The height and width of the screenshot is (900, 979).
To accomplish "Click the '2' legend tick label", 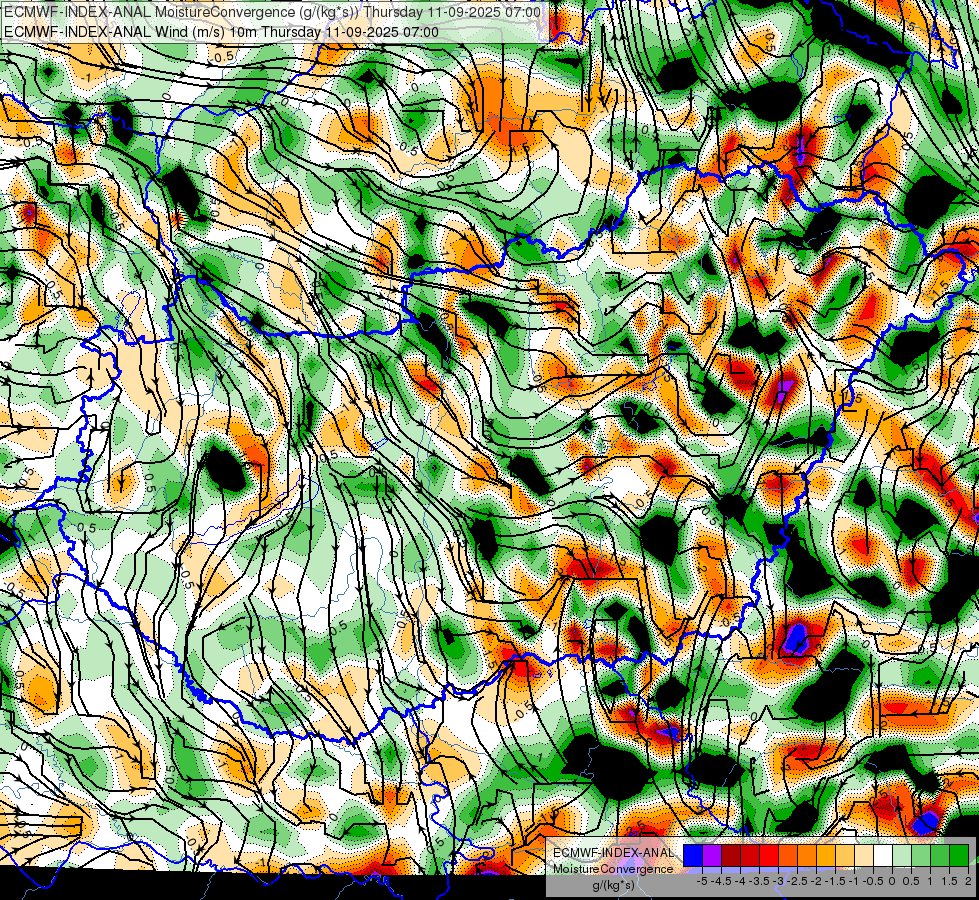I will point(968,881).
